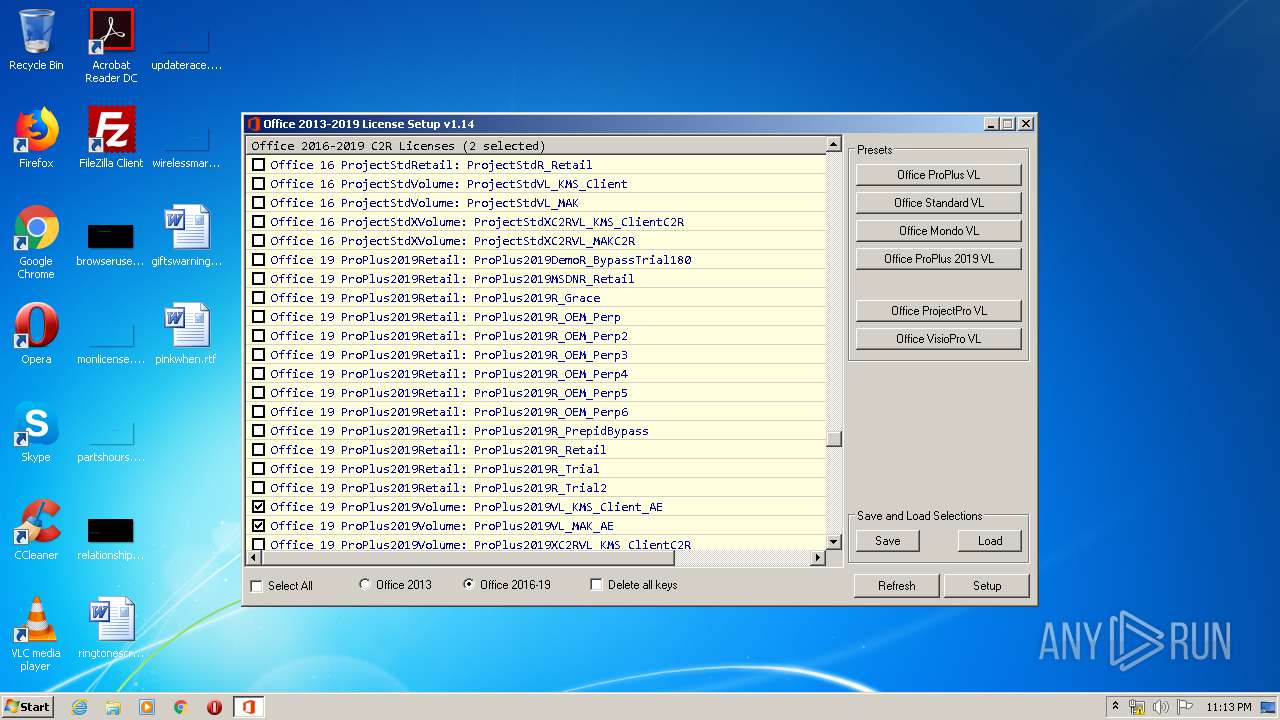Check ProPlus2019R_Retail checkbox

click(258, 450)
